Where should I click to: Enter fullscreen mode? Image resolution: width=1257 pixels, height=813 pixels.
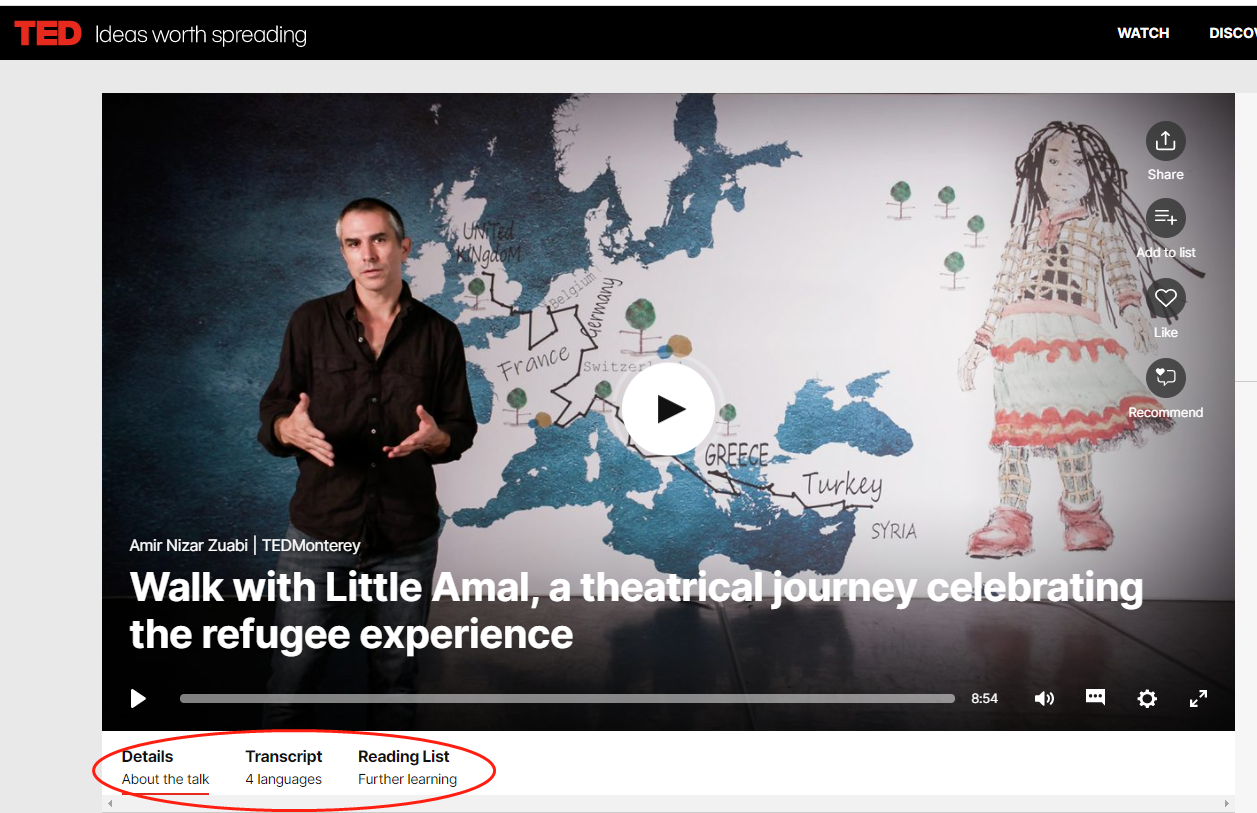coord(1198,698)
